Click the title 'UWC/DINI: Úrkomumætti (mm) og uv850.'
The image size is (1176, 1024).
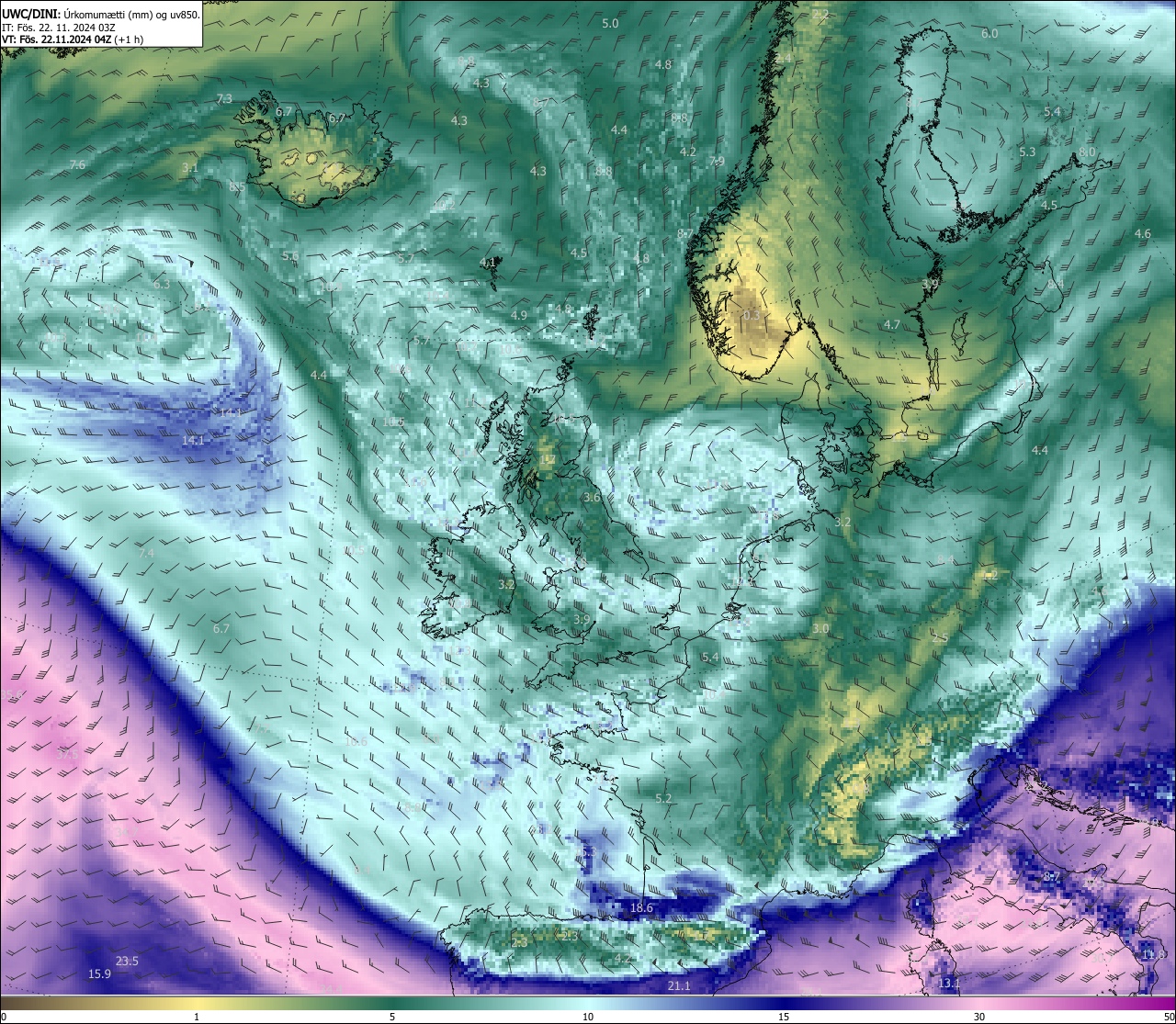100,14
